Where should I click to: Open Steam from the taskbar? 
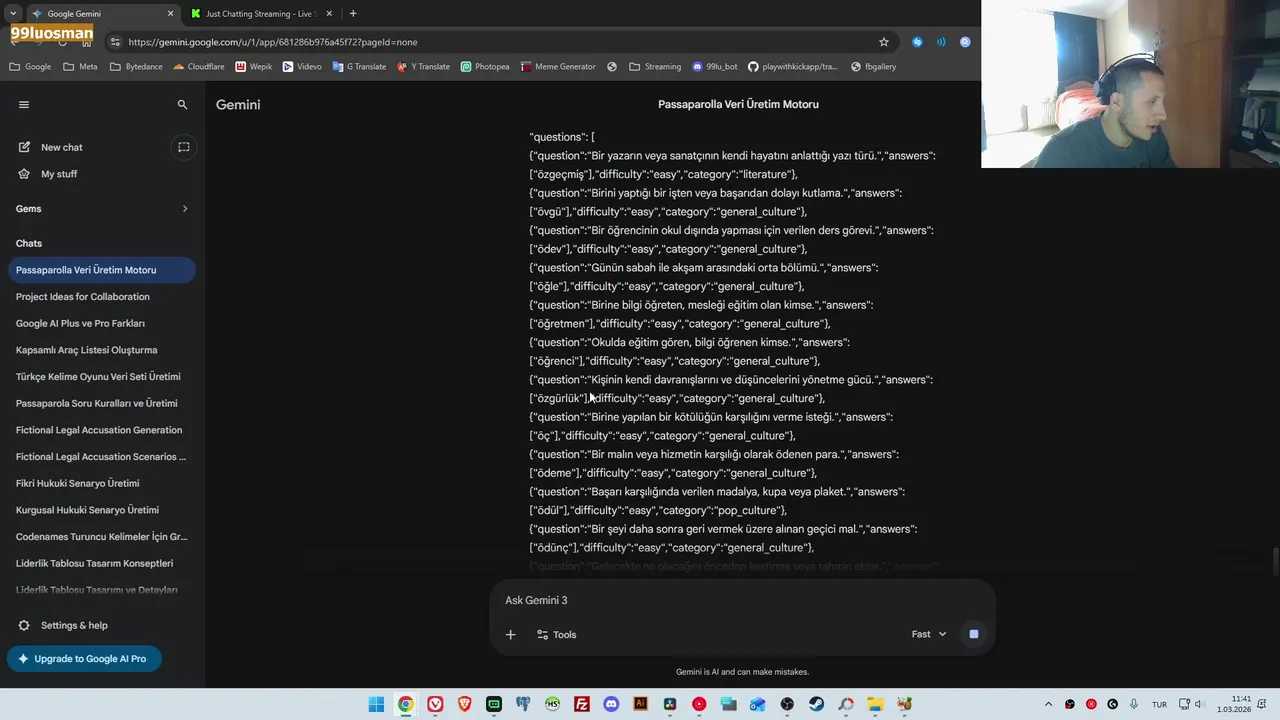coord(817,704)
